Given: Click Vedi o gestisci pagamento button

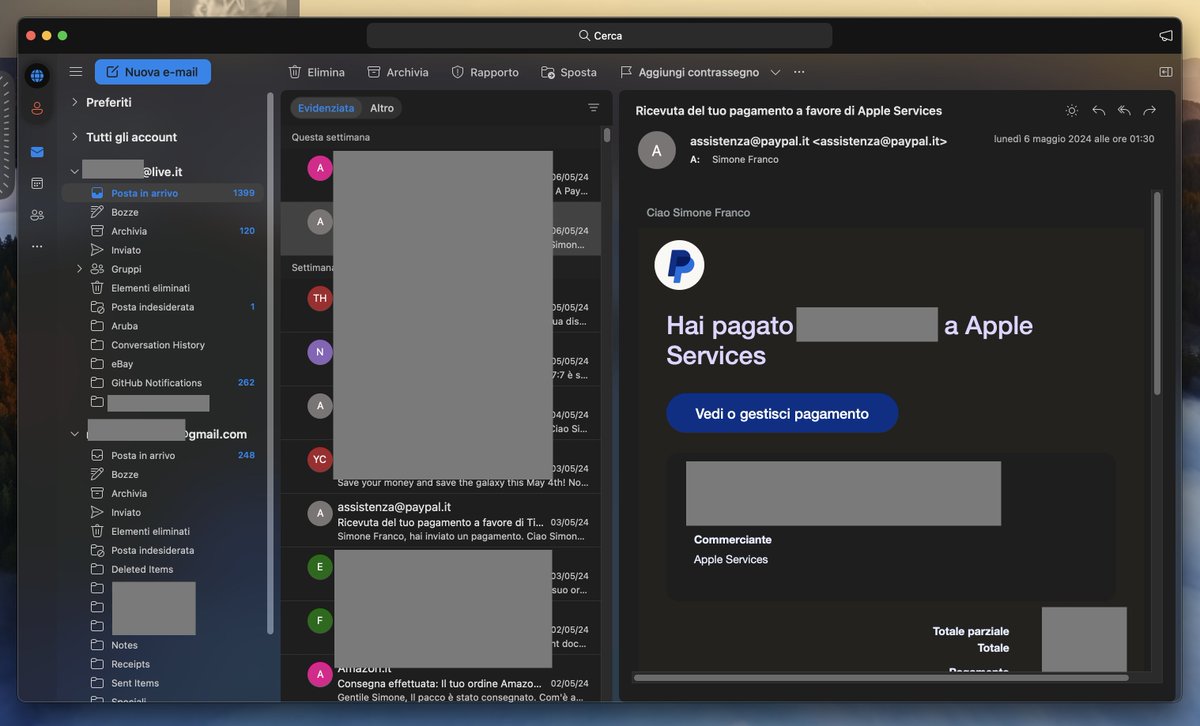Looking at the screenshot, I should pos(782,413).
